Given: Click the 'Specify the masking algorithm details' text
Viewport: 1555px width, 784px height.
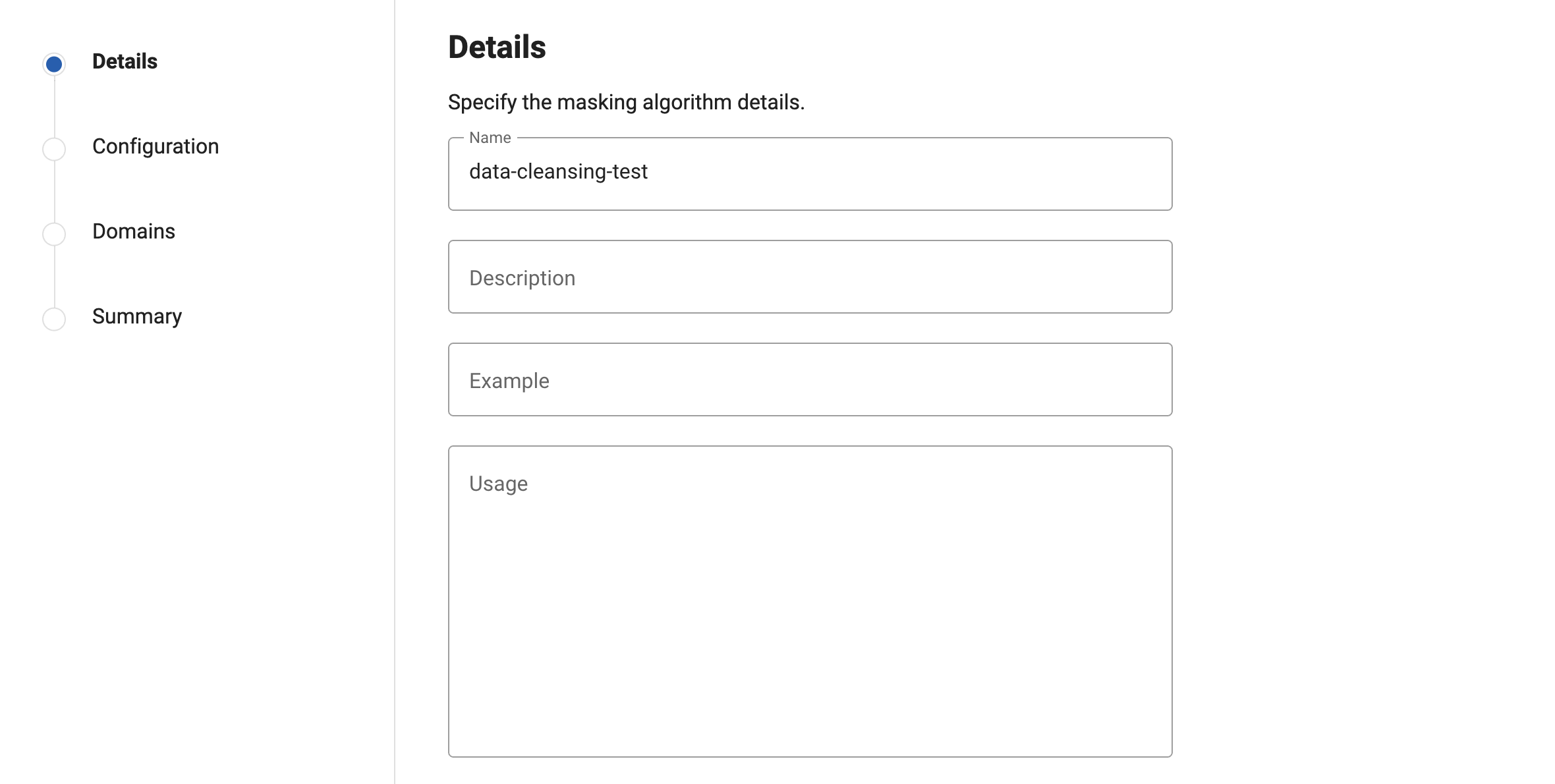Looking at the screenshot, I should pos(626,102).
